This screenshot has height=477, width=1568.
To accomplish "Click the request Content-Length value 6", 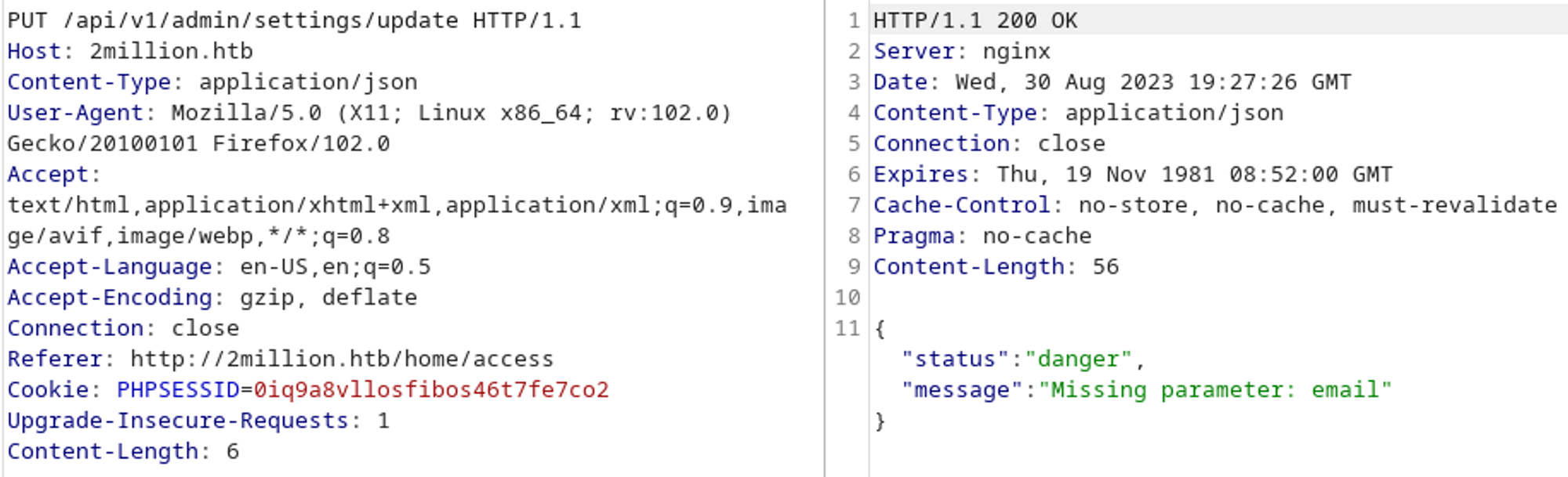I will [x=232, y=452].
